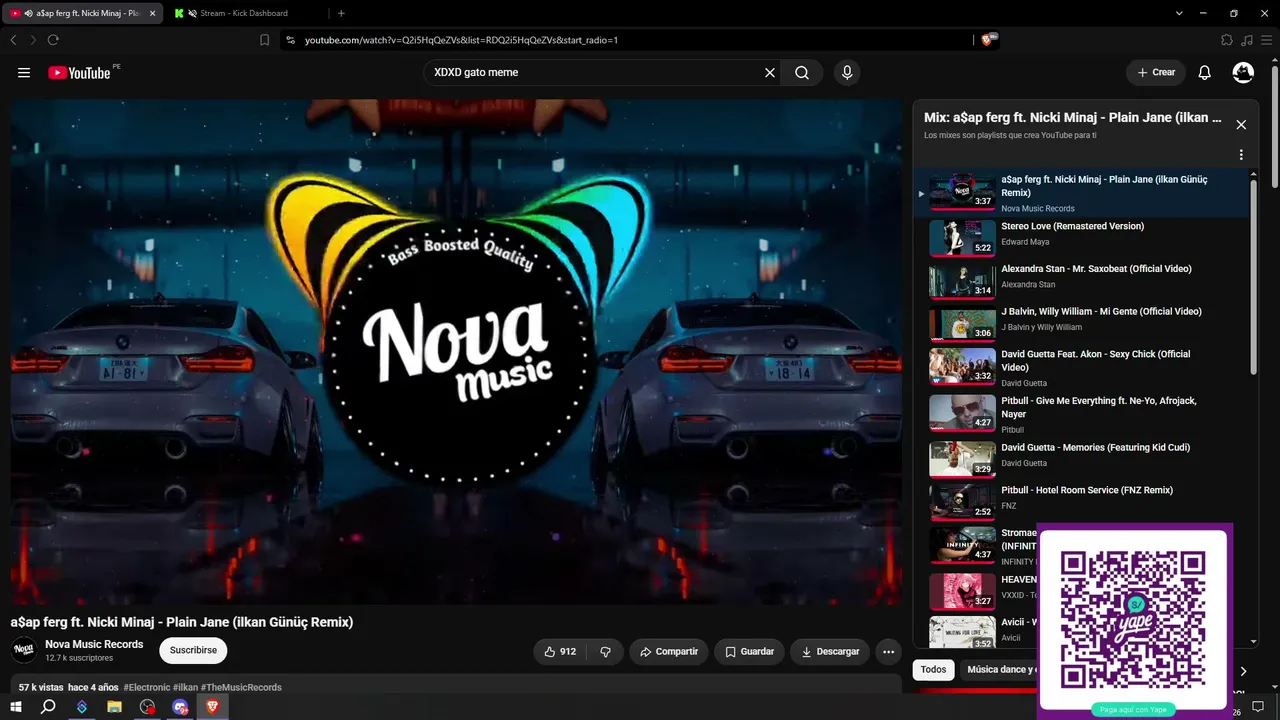Screen dimensions: 1280x720
Task: Close the Mix playlist panel
Action: tap(1241, 125)
